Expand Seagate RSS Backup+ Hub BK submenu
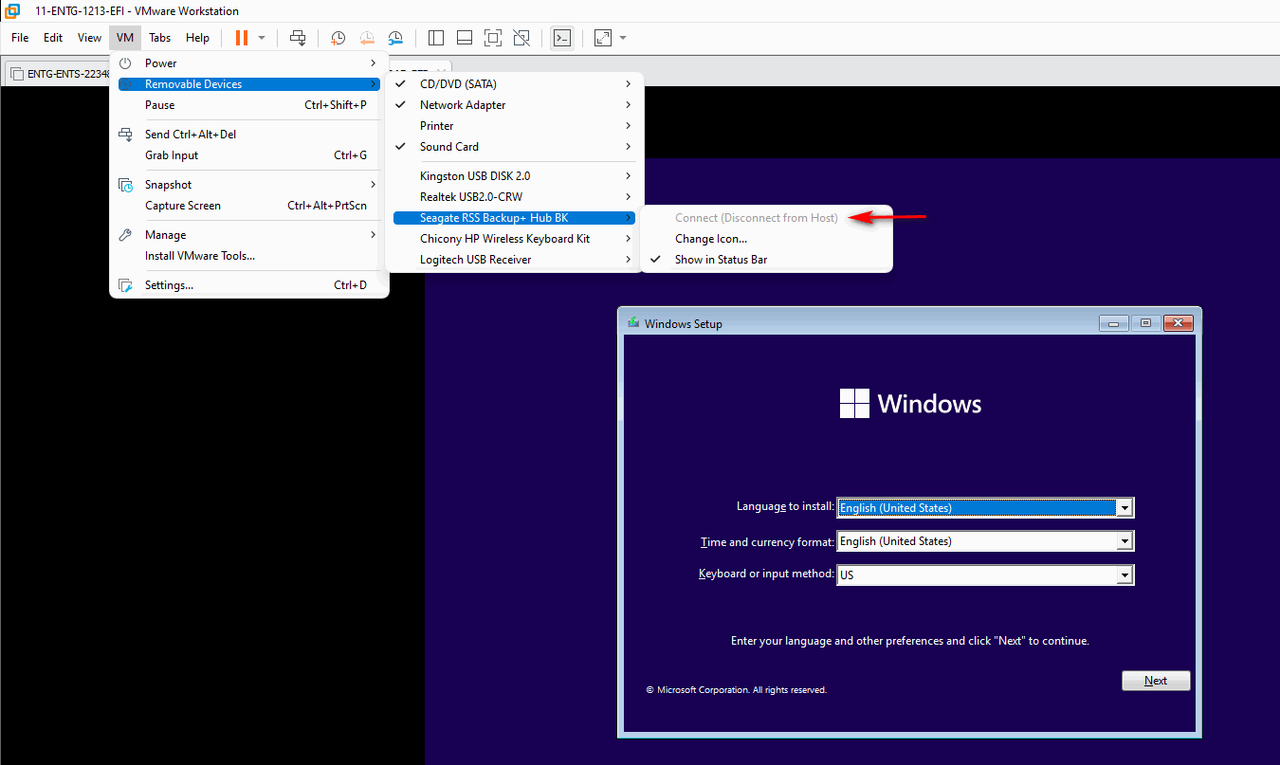Viewport: 1280px width, 765px height. 514,218
